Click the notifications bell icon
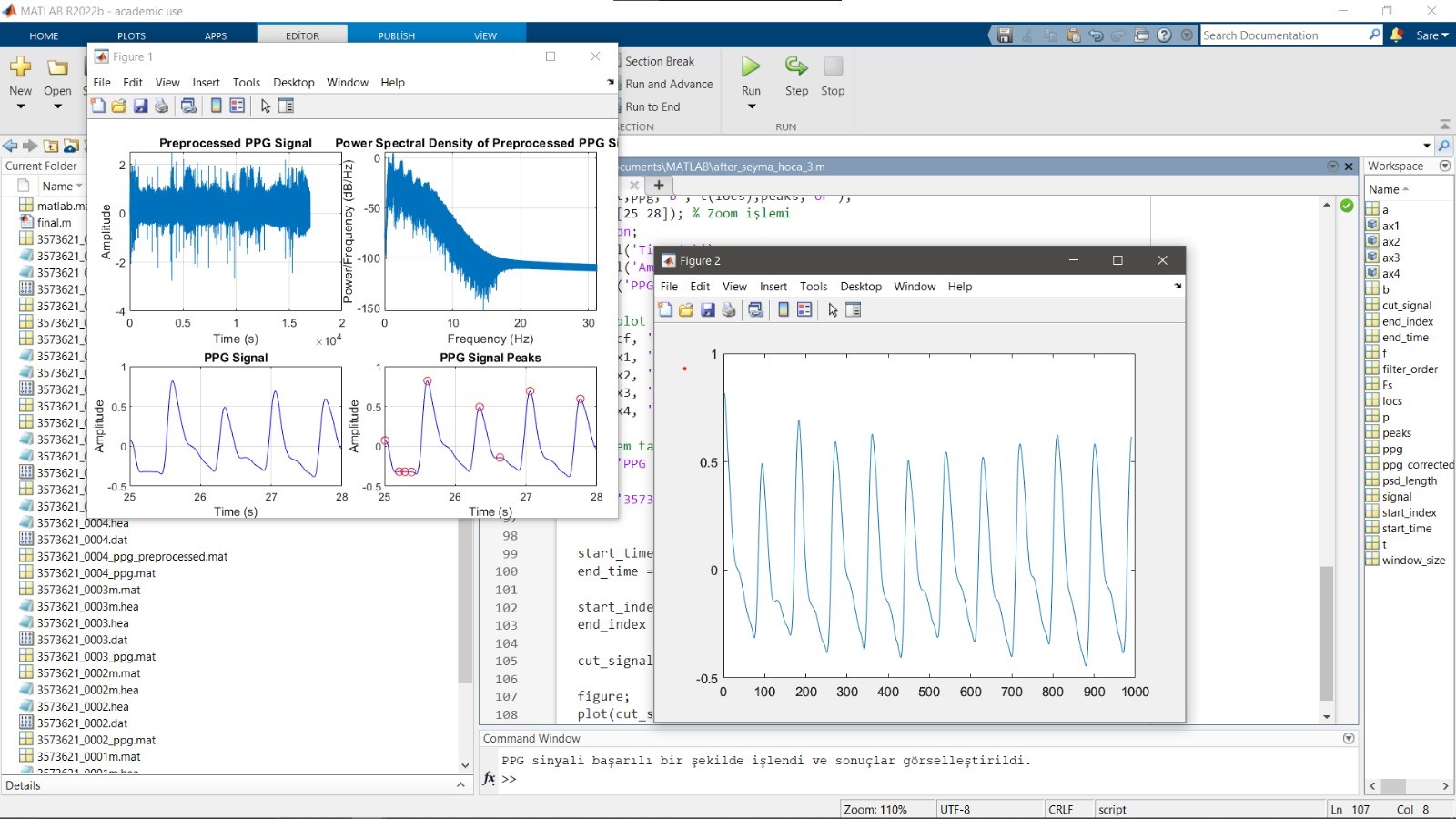The height and width of the screenshot is (819, 1456). click(x=1397, y=35)
